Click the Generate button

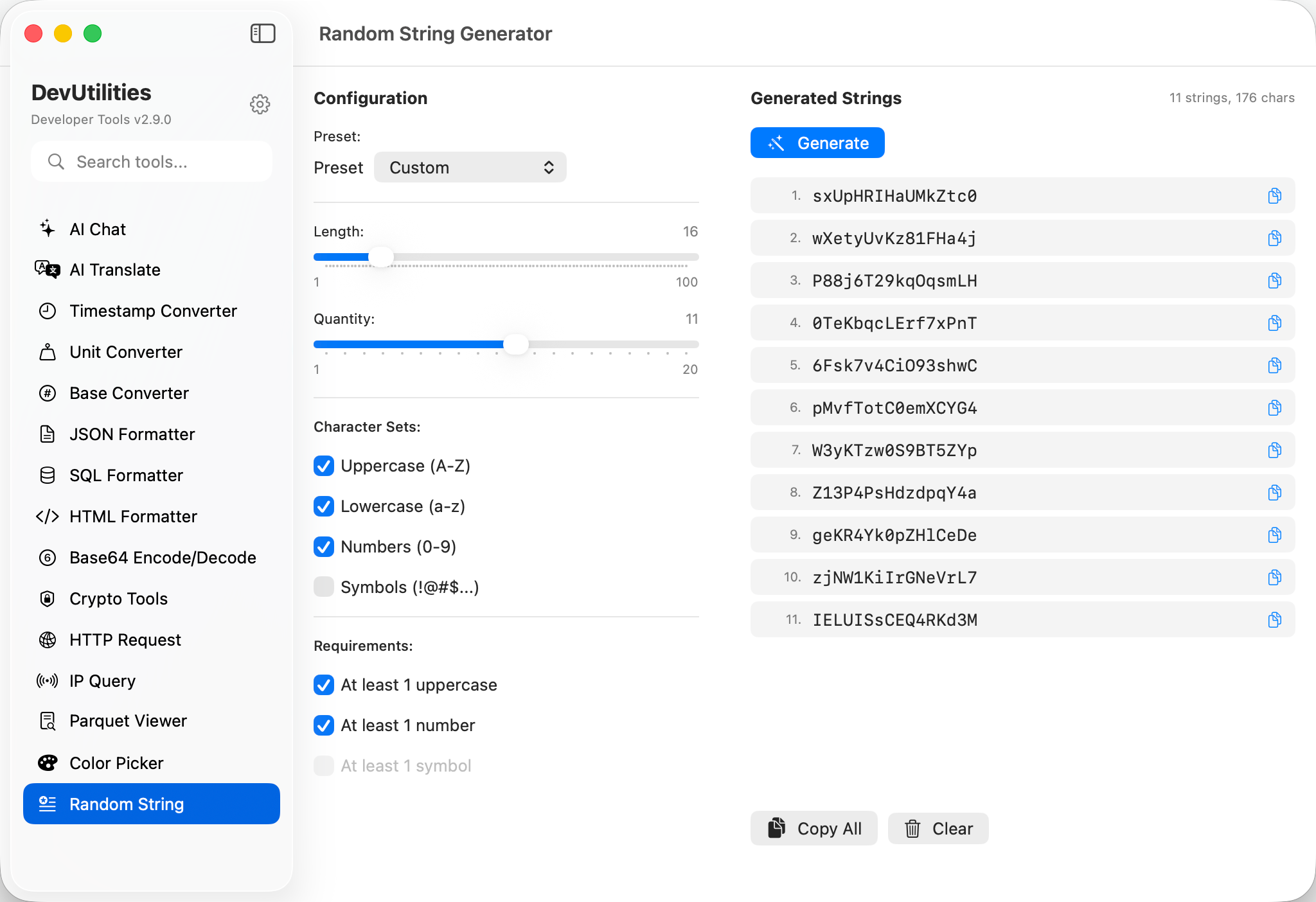tap(817, 143)
